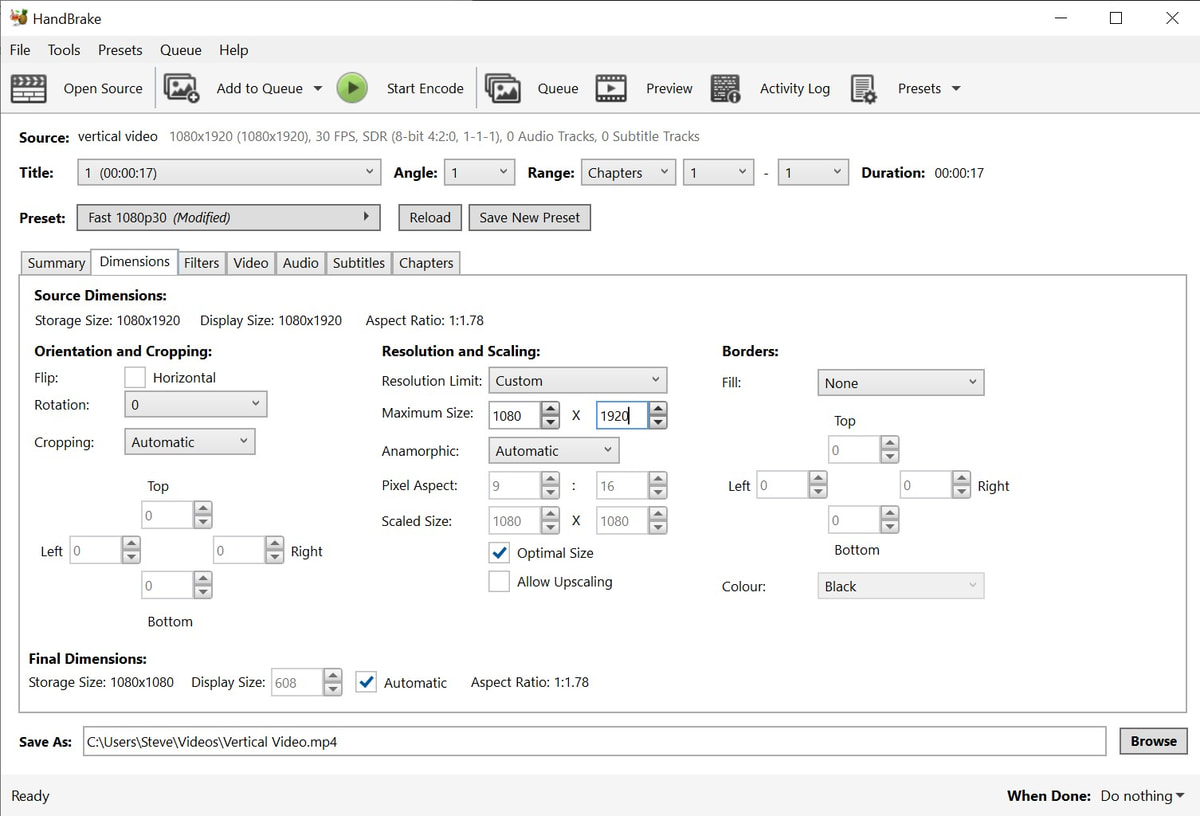Open the Borders Fill dropdown

coord(900,383)
